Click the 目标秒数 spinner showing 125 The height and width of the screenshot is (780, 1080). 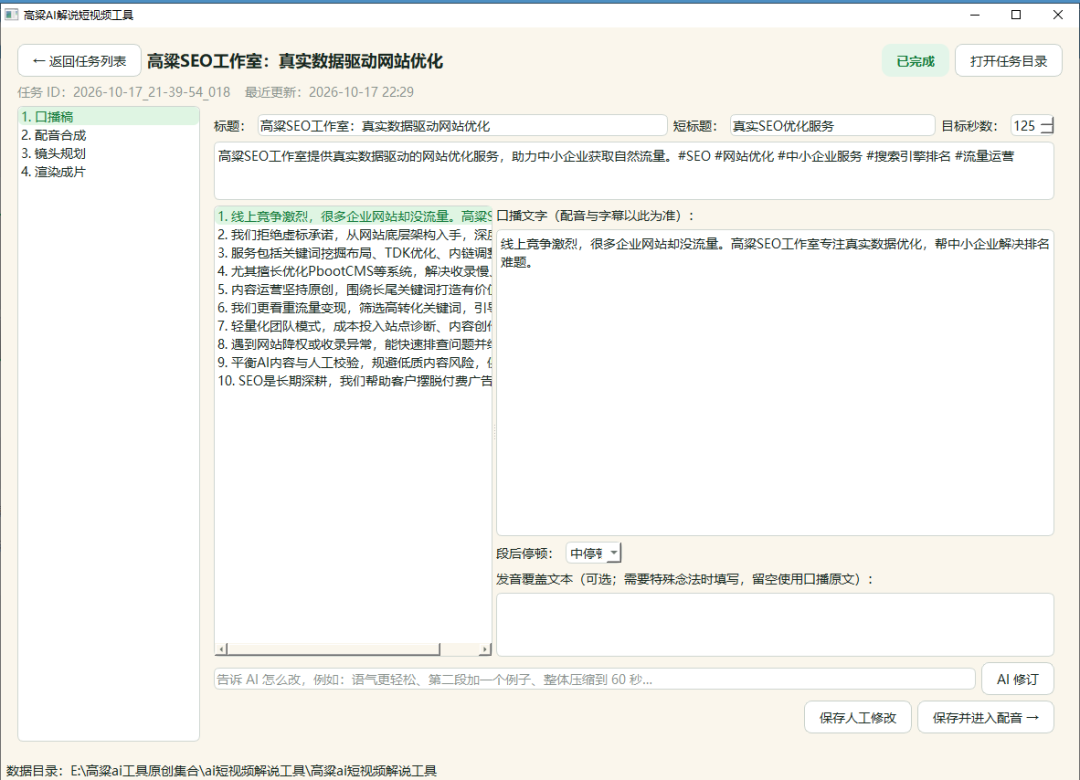(x=1032, y=126)
